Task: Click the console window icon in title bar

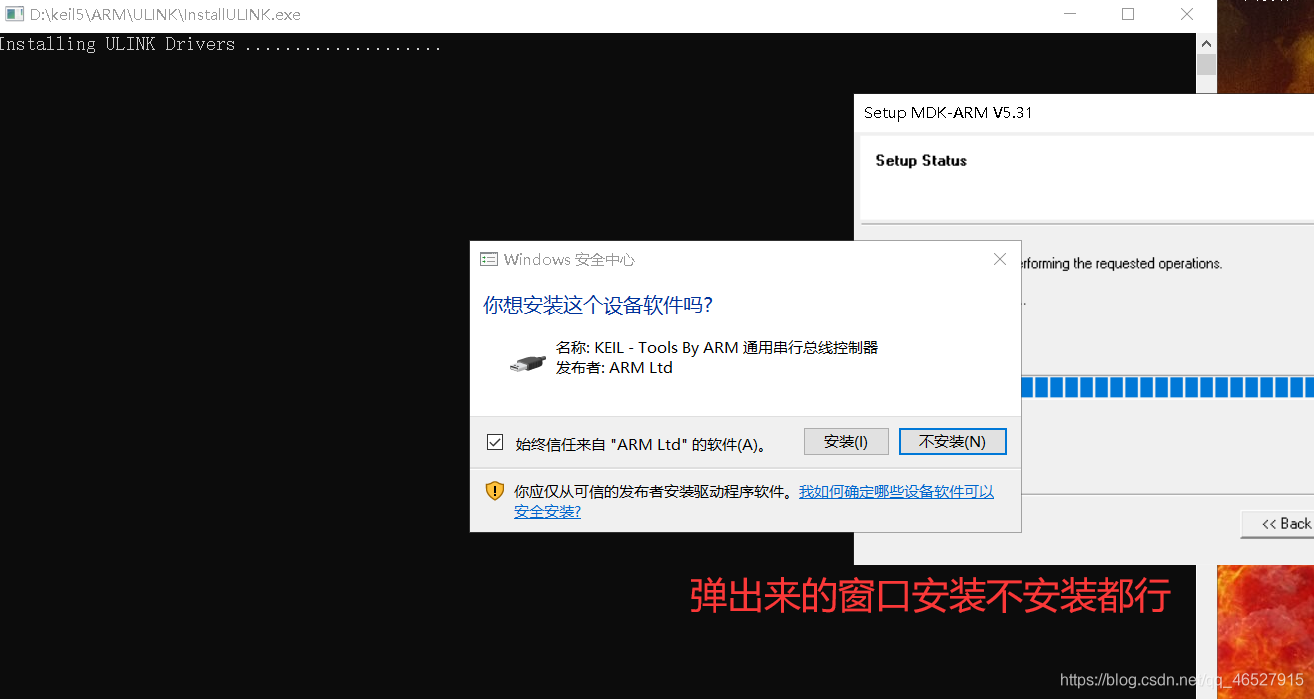Action: [14, 14]
